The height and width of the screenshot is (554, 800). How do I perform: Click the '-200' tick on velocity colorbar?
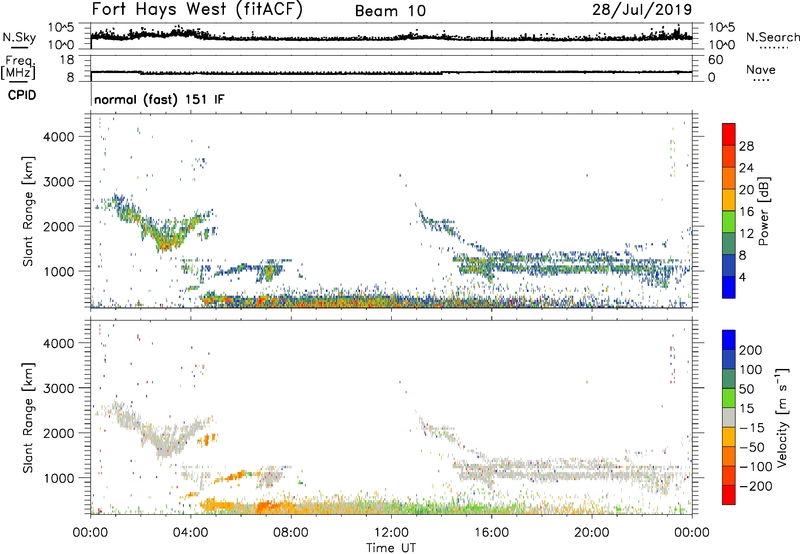[756, 486]
